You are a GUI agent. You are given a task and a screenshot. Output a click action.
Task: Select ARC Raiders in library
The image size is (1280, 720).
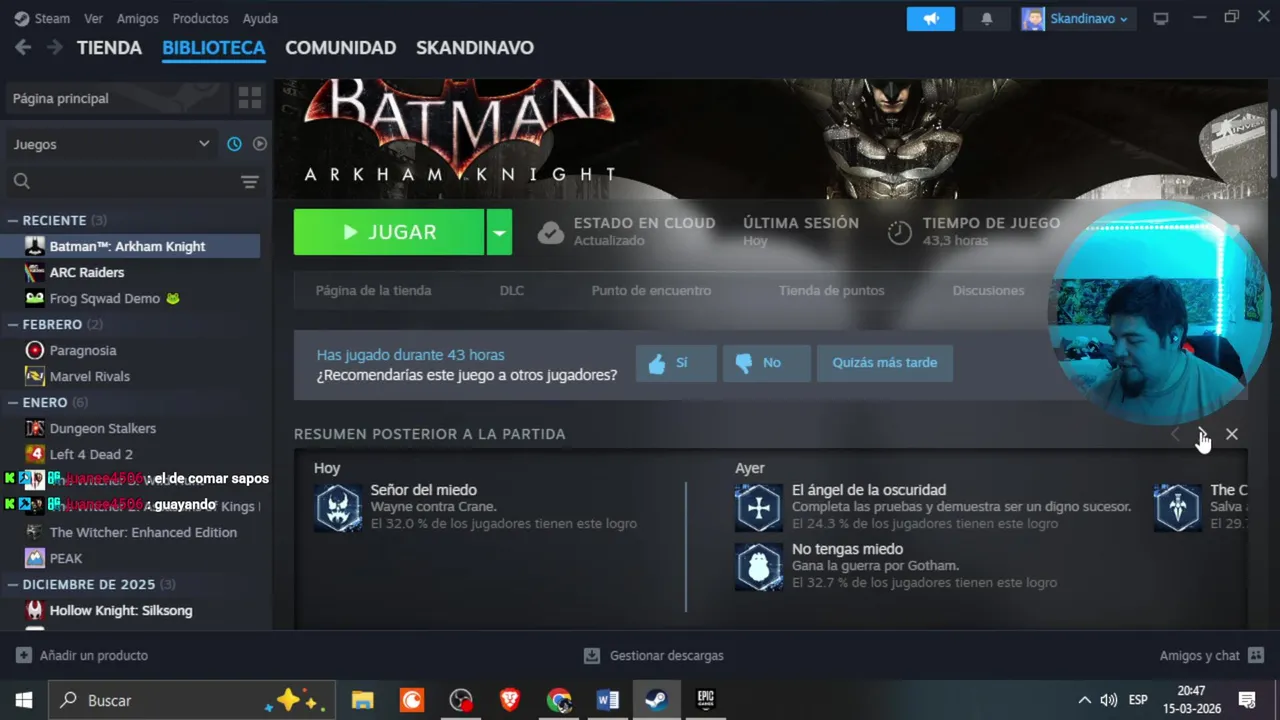(x=132, y=272)
